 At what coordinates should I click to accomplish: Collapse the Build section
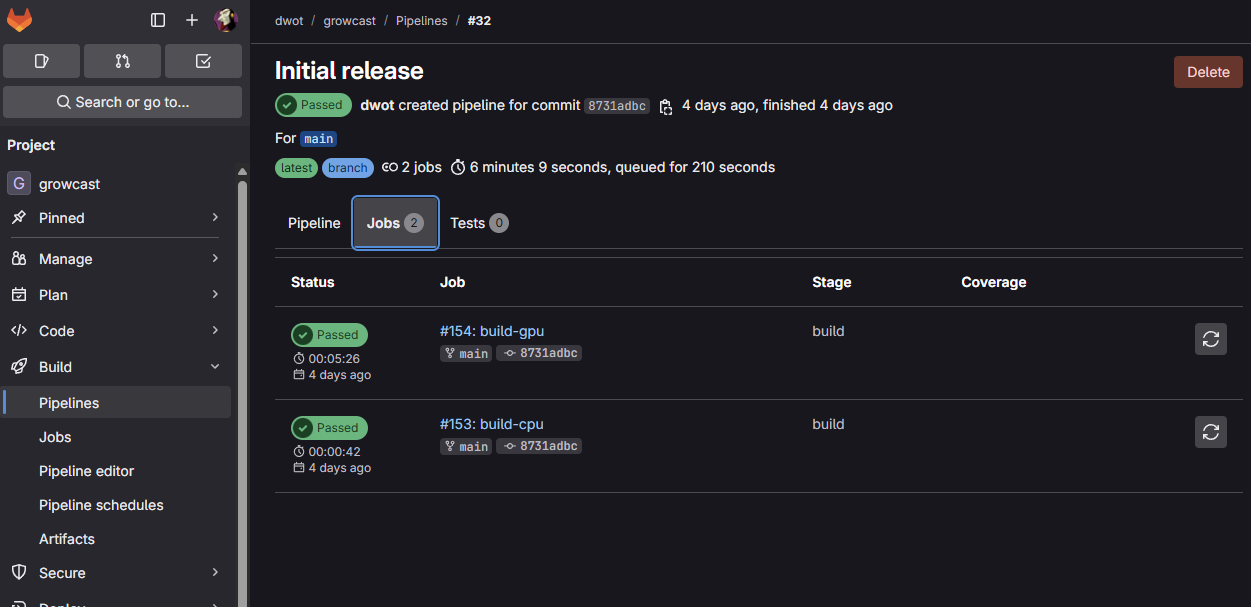click(57, 366)
